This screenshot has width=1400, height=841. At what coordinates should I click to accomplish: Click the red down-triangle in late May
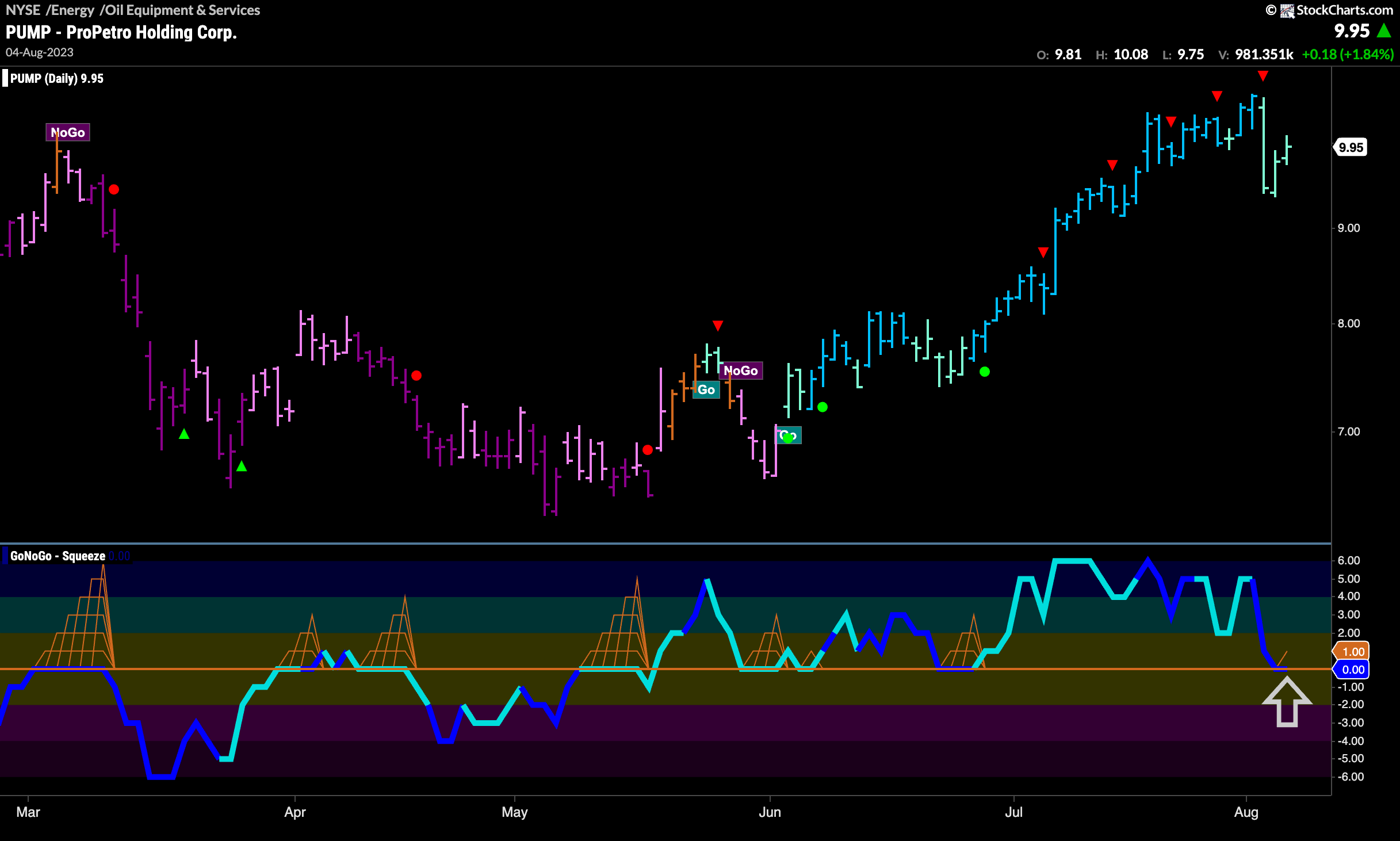pos(718,326)
